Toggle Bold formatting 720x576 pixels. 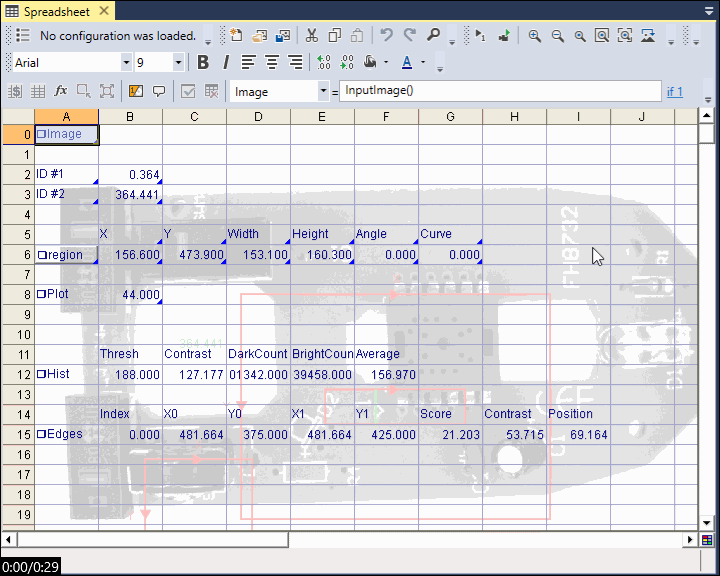click(203, 62)
